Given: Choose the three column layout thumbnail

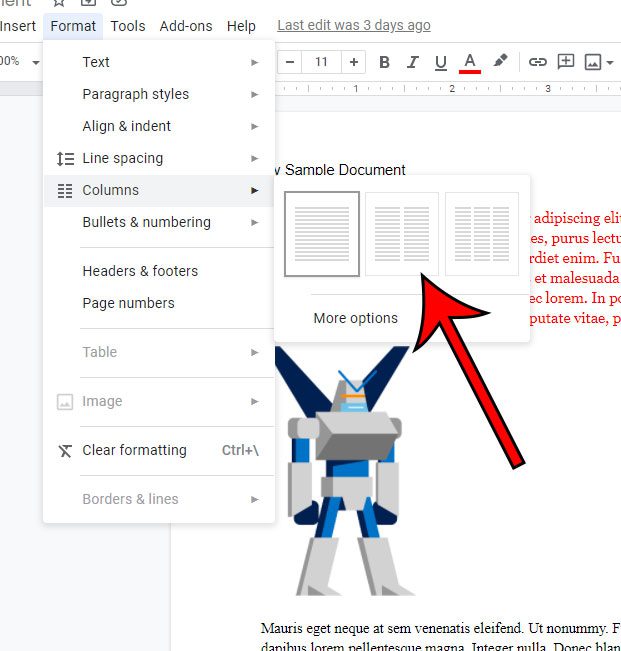Looking at the screenshot, I should [481, 234].
